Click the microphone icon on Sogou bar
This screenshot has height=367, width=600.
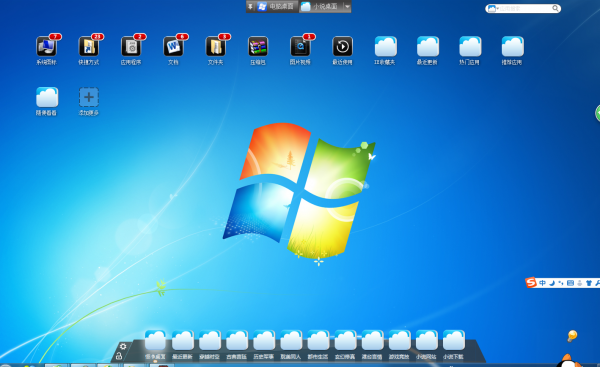point(580,283)
